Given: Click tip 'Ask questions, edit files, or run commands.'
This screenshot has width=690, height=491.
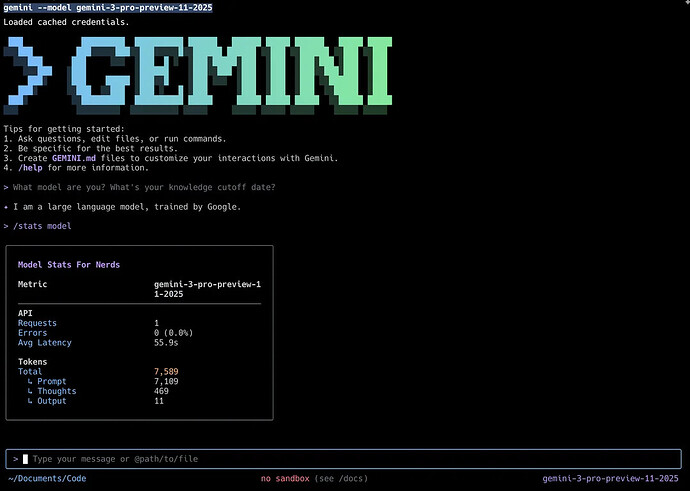Looking at the screenshot, I should 122,139.
